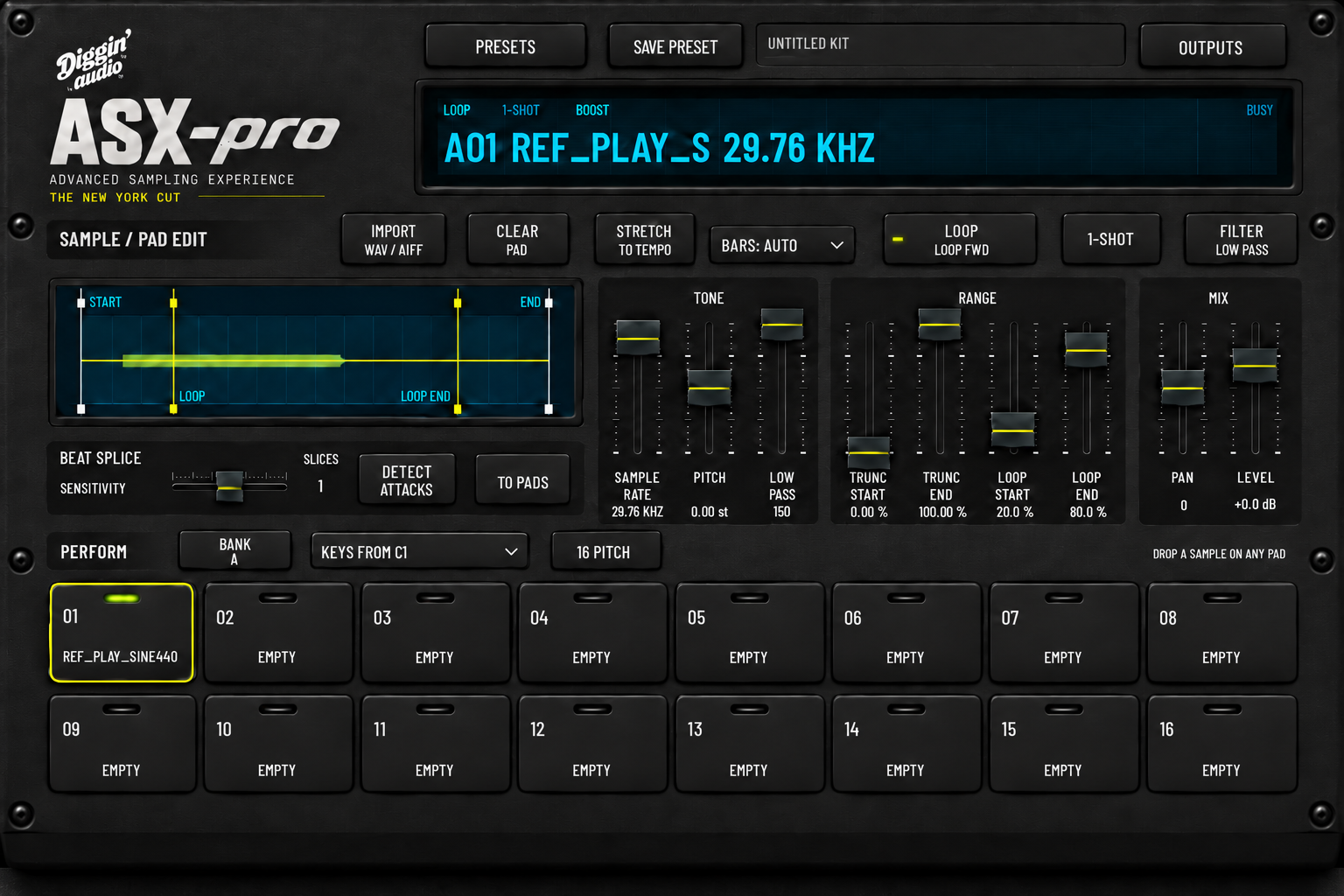Click the 1-SHOT indicator in display
Image resolution: width=1344 pixels, height=896 pixels.
(521, 110)
